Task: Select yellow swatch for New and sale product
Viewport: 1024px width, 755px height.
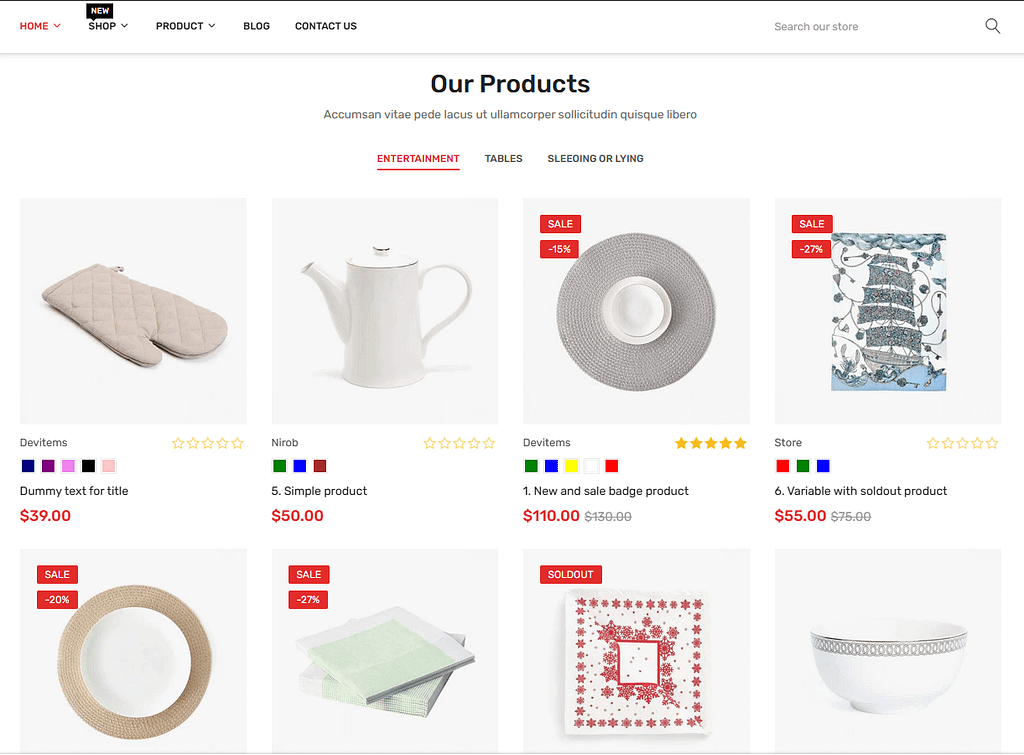Action: click(571, 466)
